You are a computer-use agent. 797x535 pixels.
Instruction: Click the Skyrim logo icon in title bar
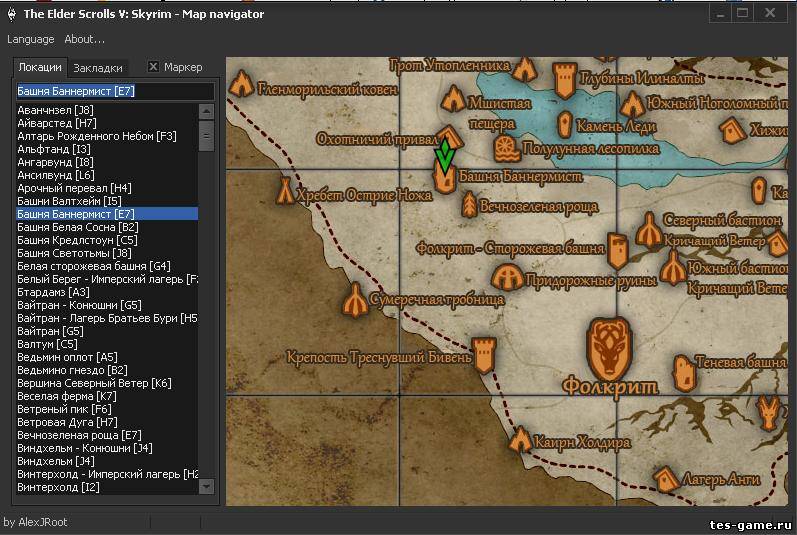point(12,14)
